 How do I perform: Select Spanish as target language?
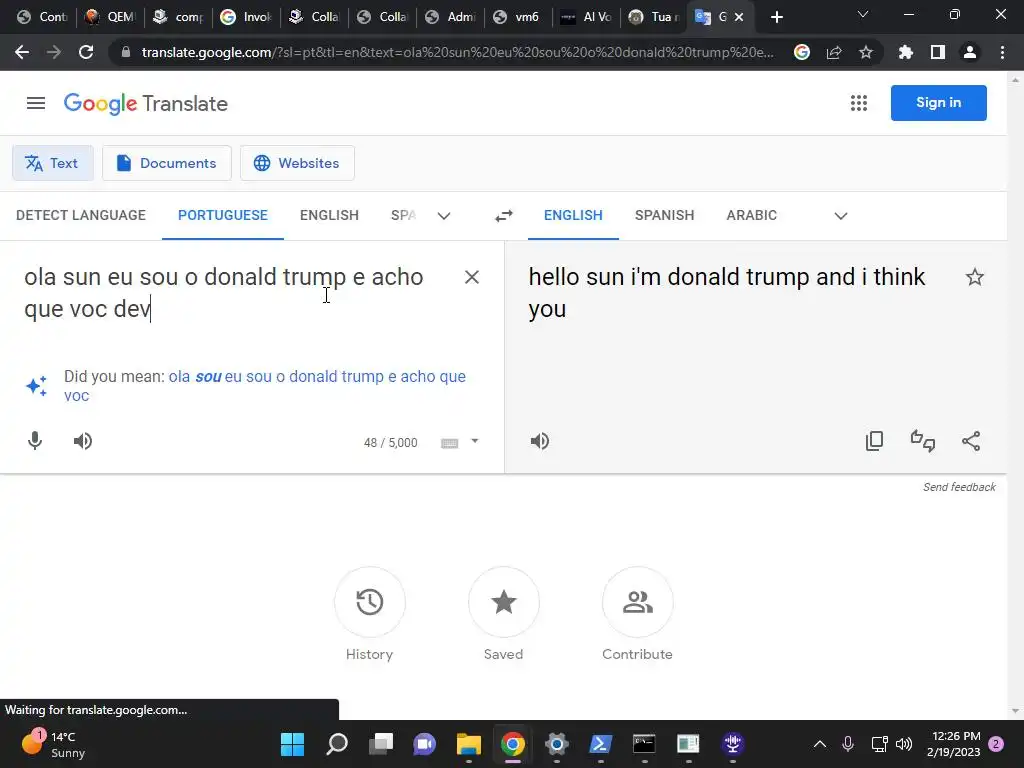664,216
